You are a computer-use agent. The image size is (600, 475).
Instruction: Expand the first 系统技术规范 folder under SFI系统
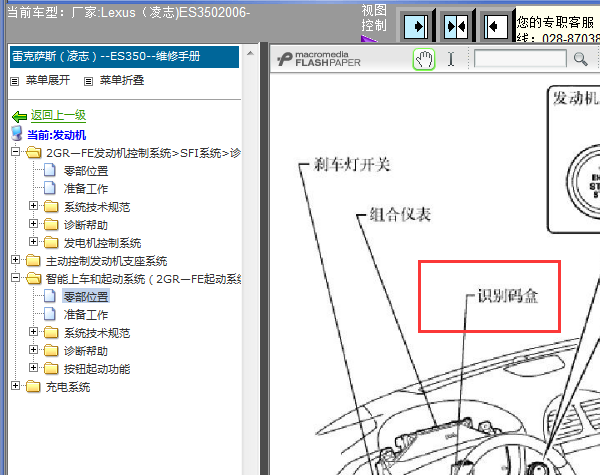tap(33, 206)
